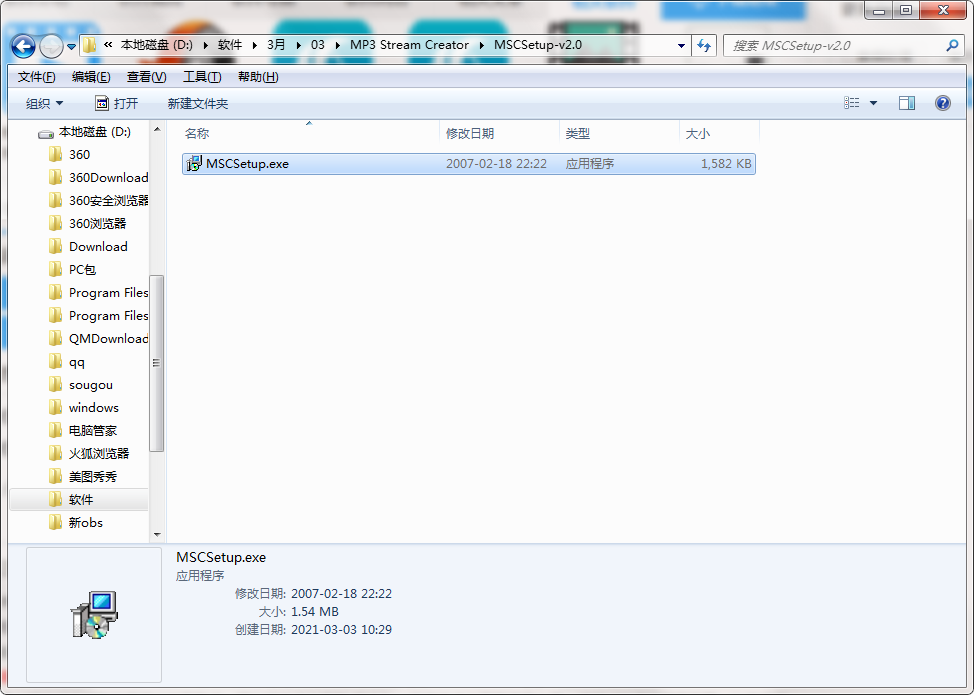974x695 pixels.
Task: Click the windows folder icon
Action: 55,407
